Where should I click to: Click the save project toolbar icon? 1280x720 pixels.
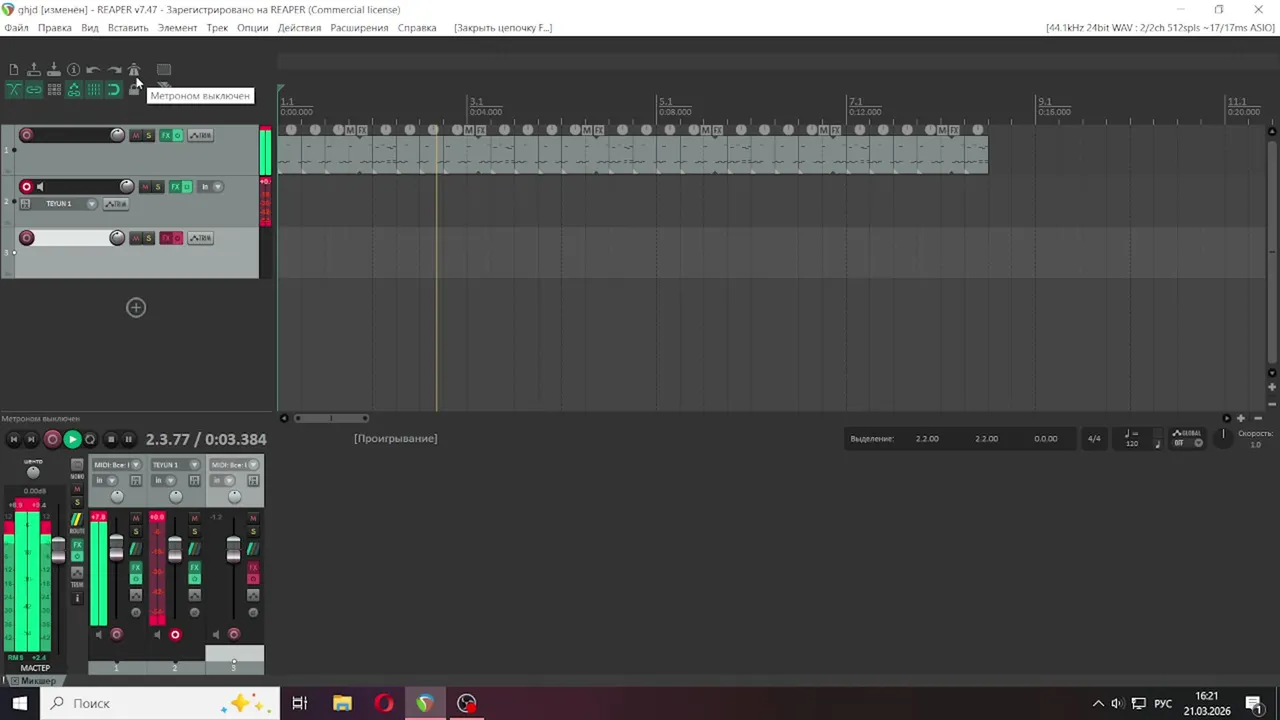click(x=54, y=70)
